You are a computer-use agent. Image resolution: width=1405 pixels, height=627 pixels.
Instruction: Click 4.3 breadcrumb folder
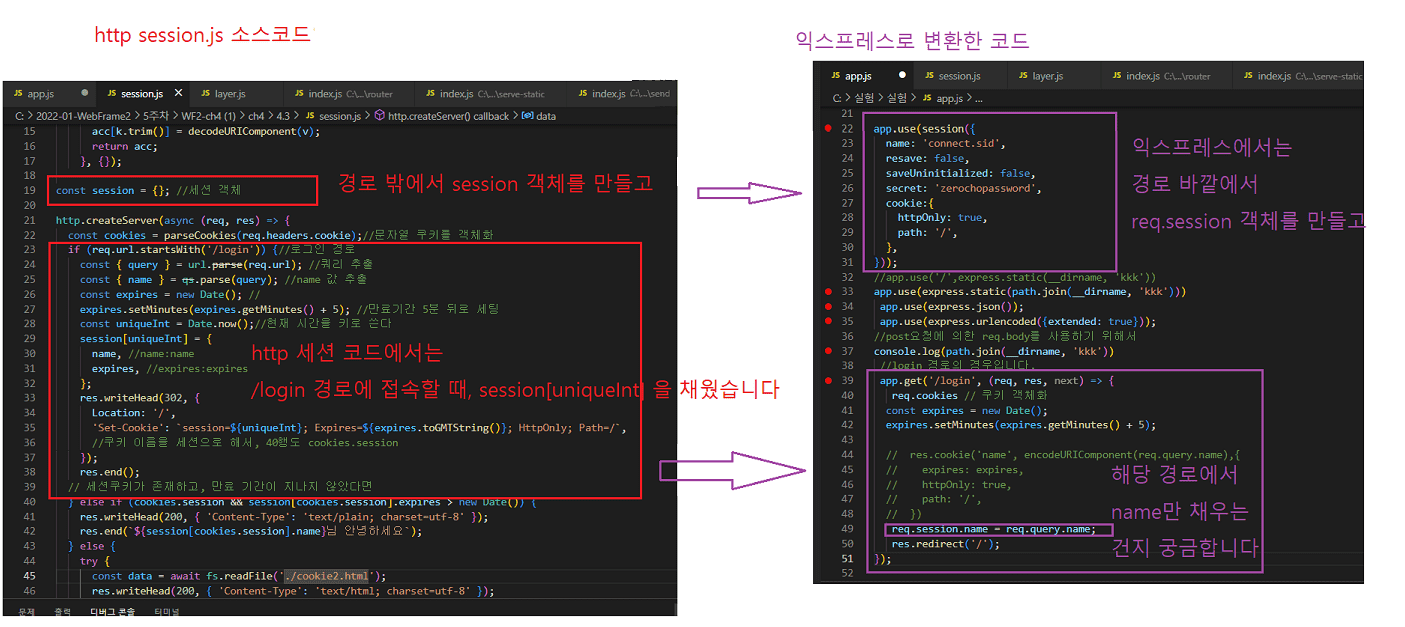(x=286, y=116)
